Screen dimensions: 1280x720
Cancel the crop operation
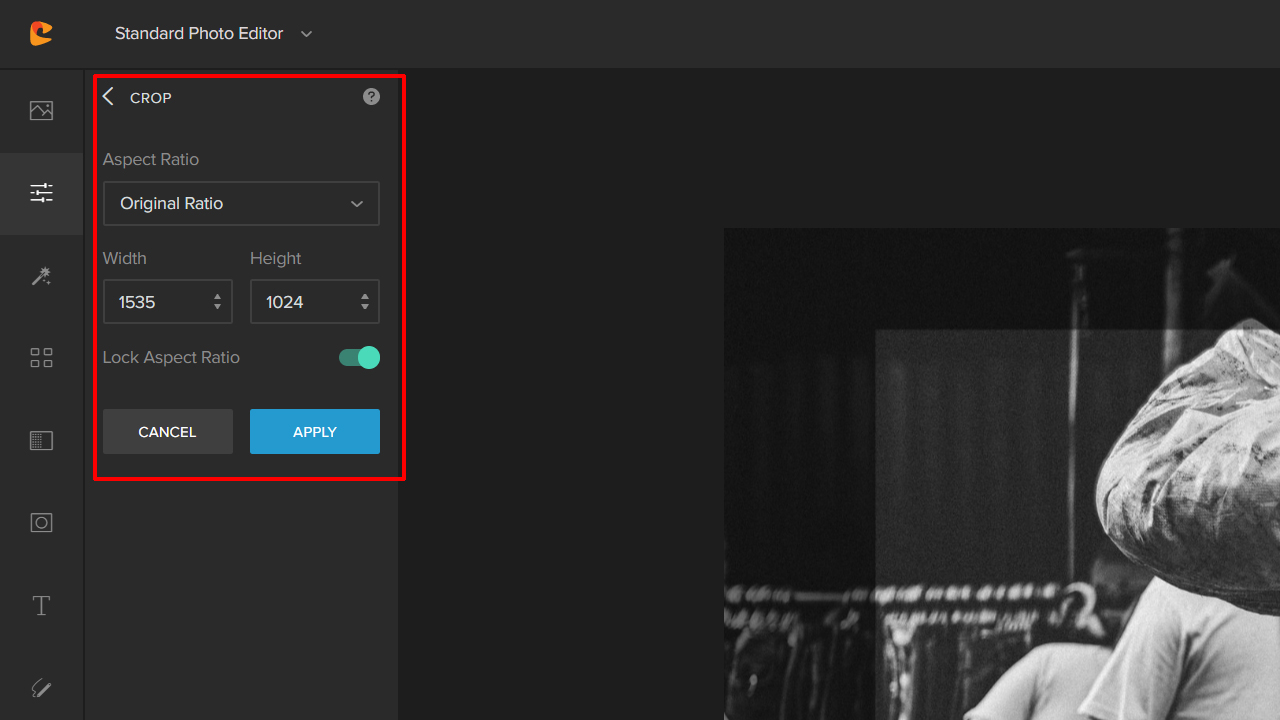tap(167, 431)
